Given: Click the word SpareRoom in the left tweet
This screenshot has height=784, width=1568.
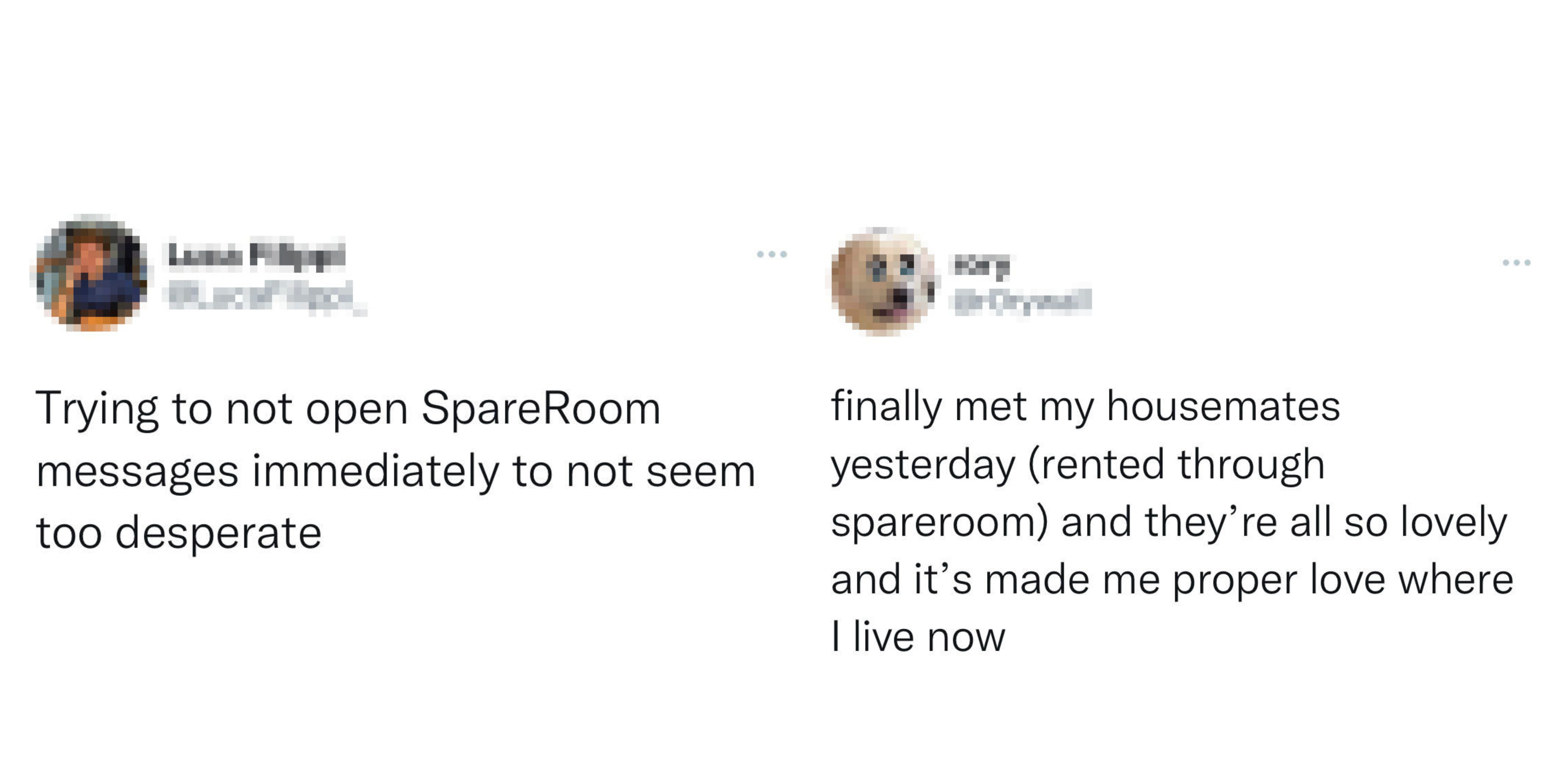Looking at the screenshot, I should tap(541, 409).
